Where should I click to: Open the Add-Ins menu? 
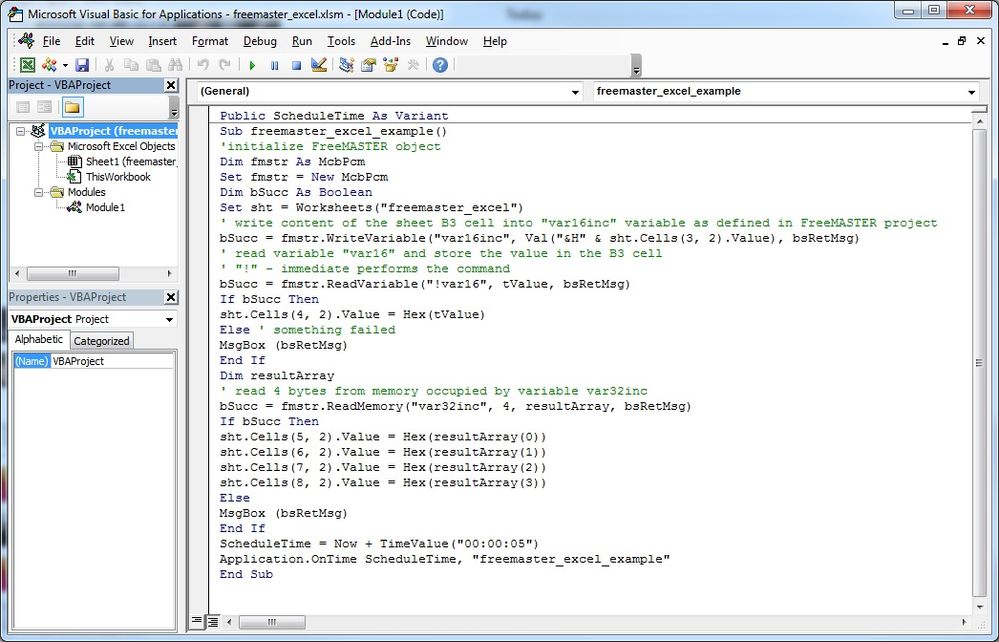(391, 41)
